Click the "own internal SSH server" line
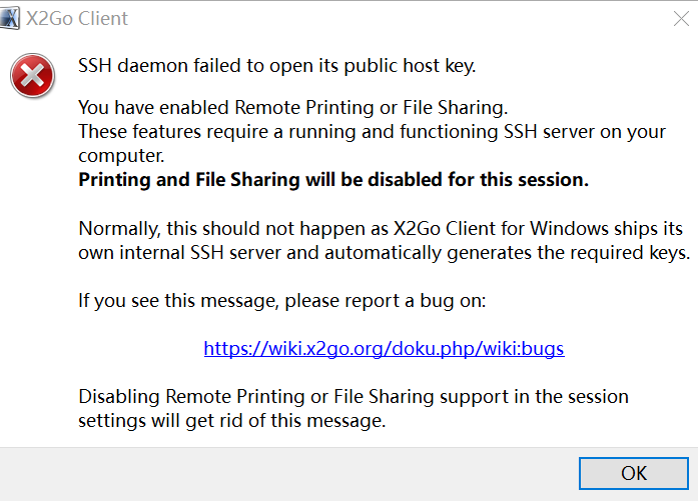This screenshot has width=698, height=501. (384, 253)
